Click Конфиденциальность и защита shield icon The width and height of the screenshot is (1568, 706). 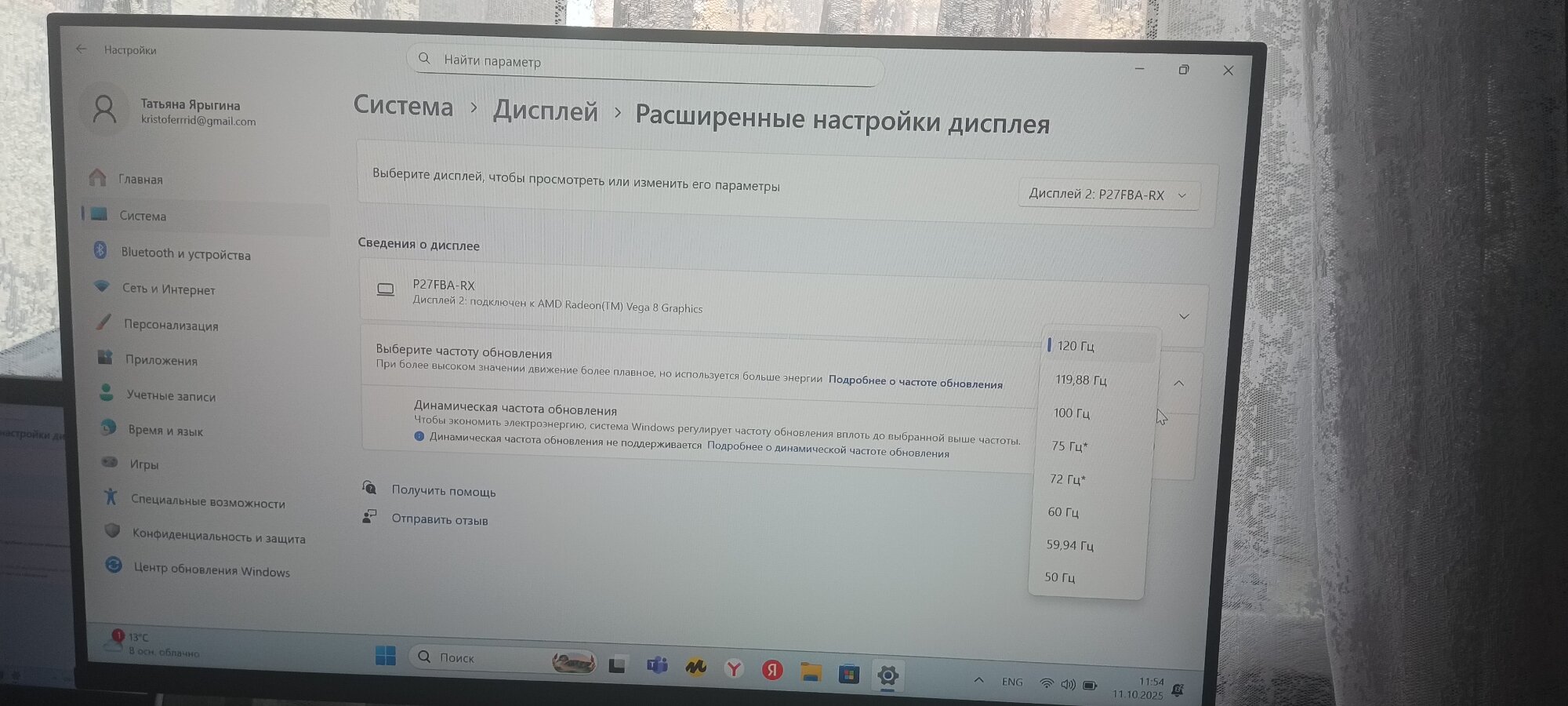(x=112, y=531)
